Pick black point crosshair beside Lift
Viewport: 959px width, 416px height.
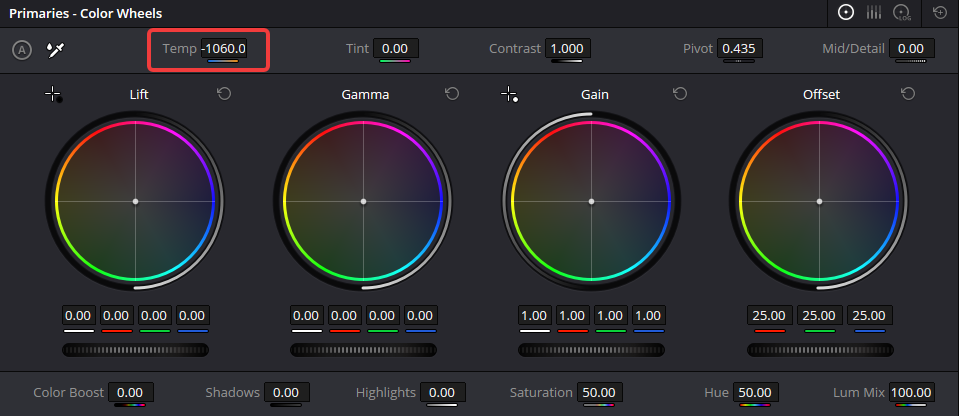(x=53, y=94)
